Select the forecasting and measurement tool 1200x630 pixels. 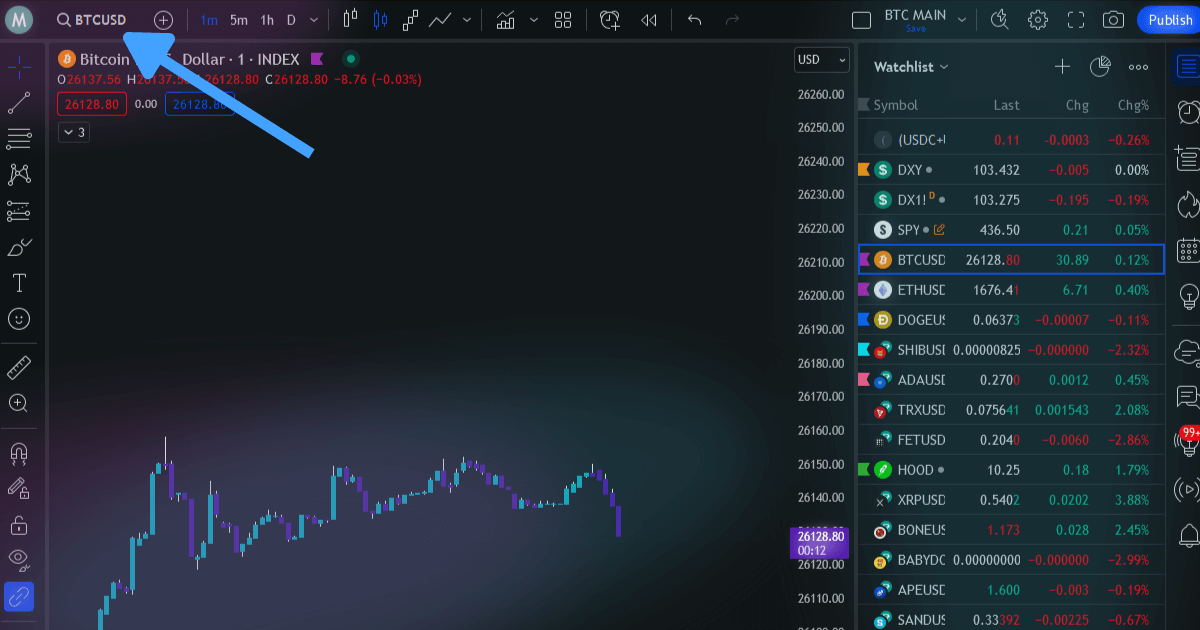pos(19,211)
